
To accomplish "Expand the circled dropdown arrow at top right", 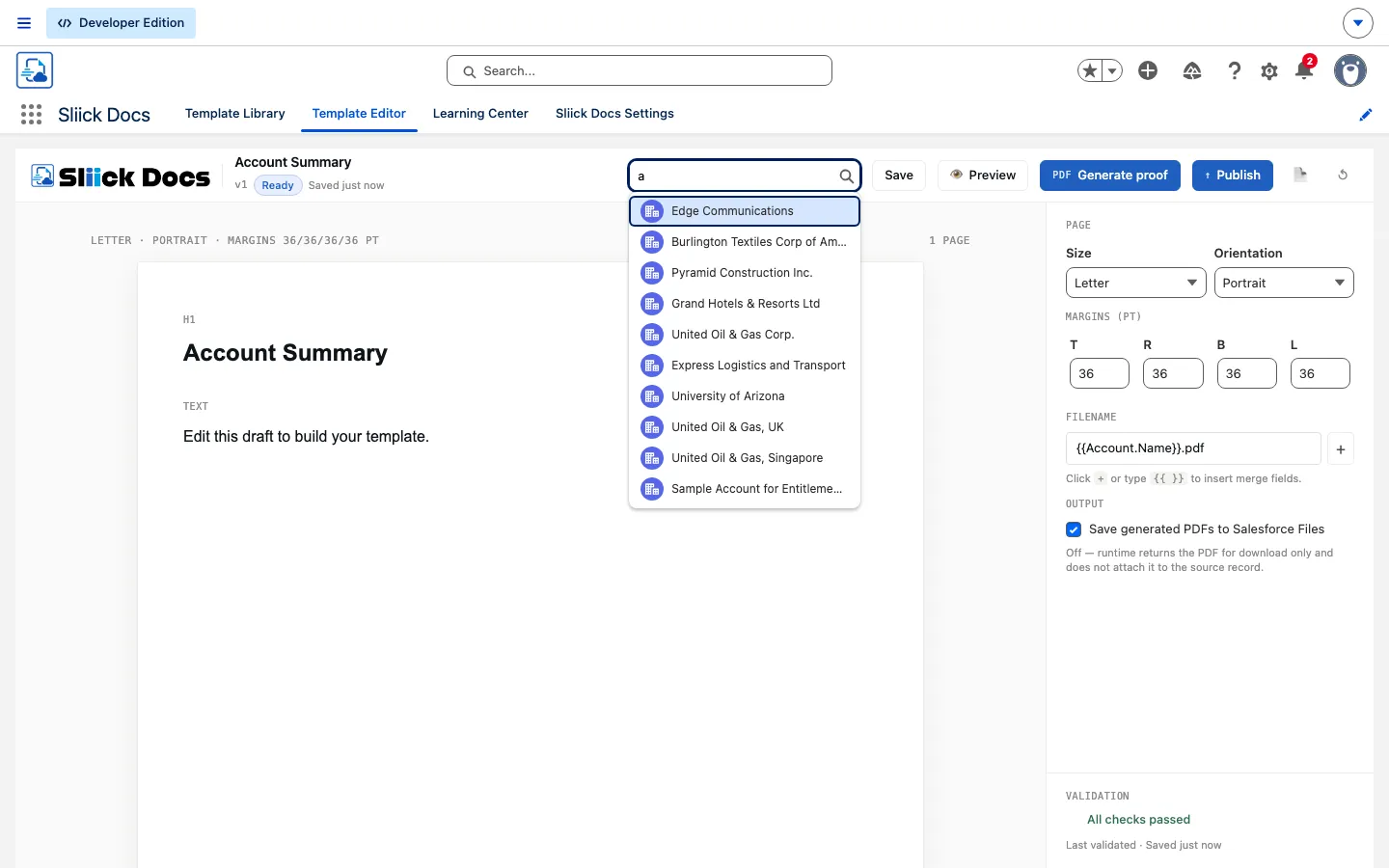I will [x=1357, y=22].
